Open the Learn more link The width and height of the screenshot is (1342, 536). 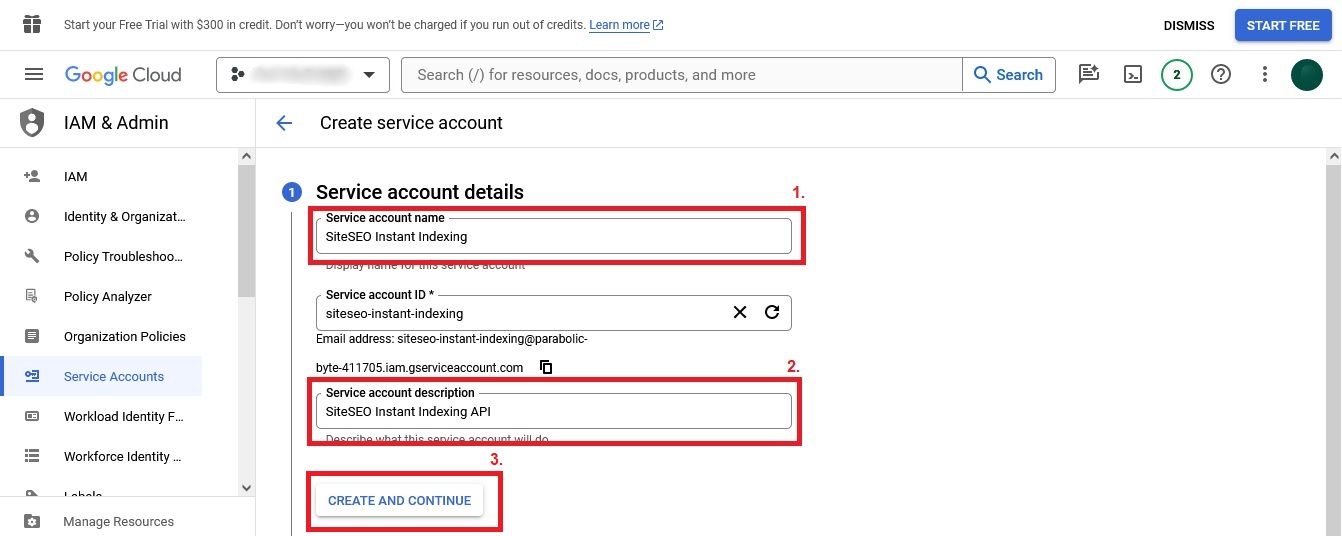(626, 25)
